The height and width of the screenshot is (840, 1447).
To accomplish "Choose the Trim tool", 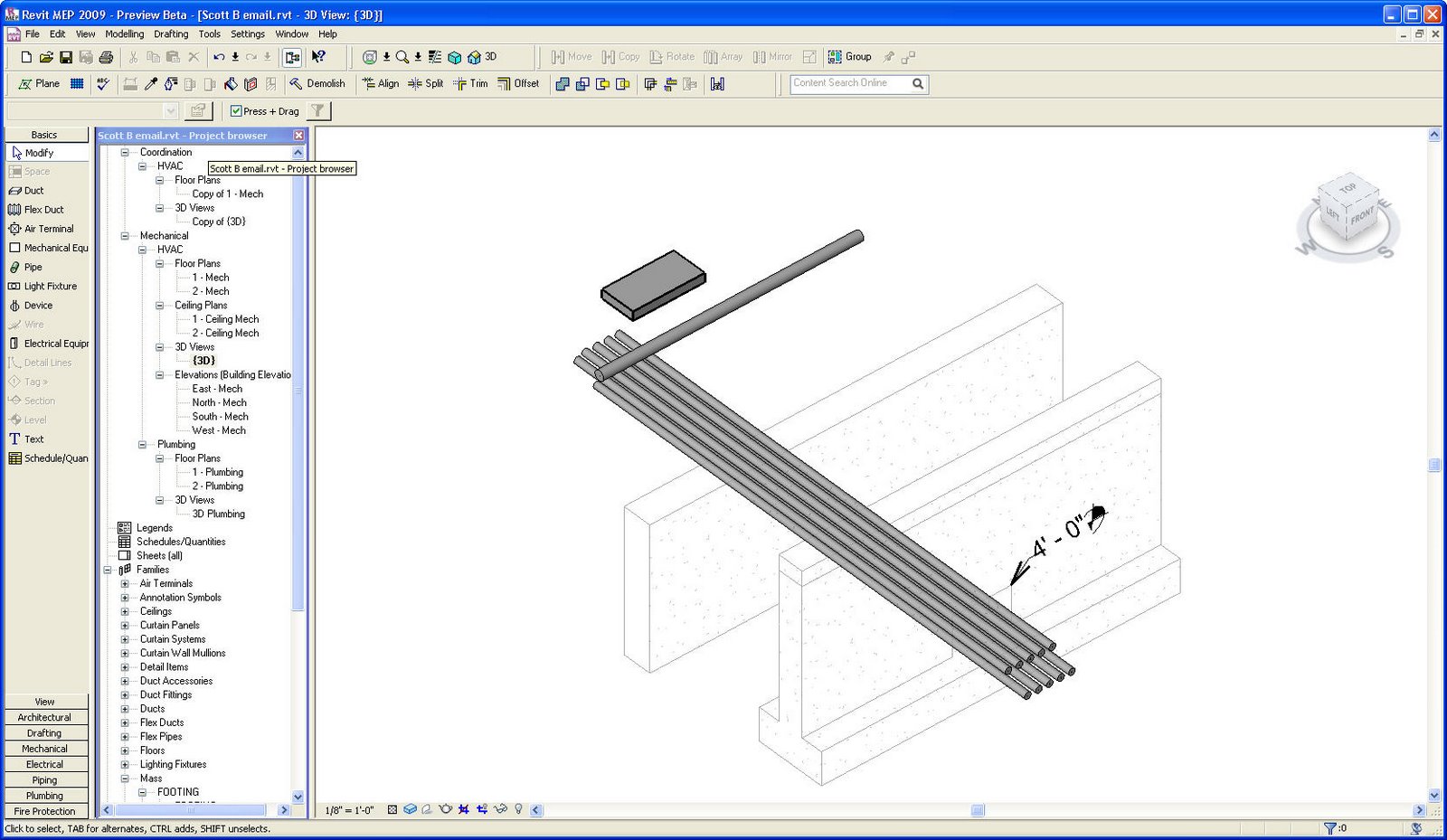I will (x=470, y=84).
